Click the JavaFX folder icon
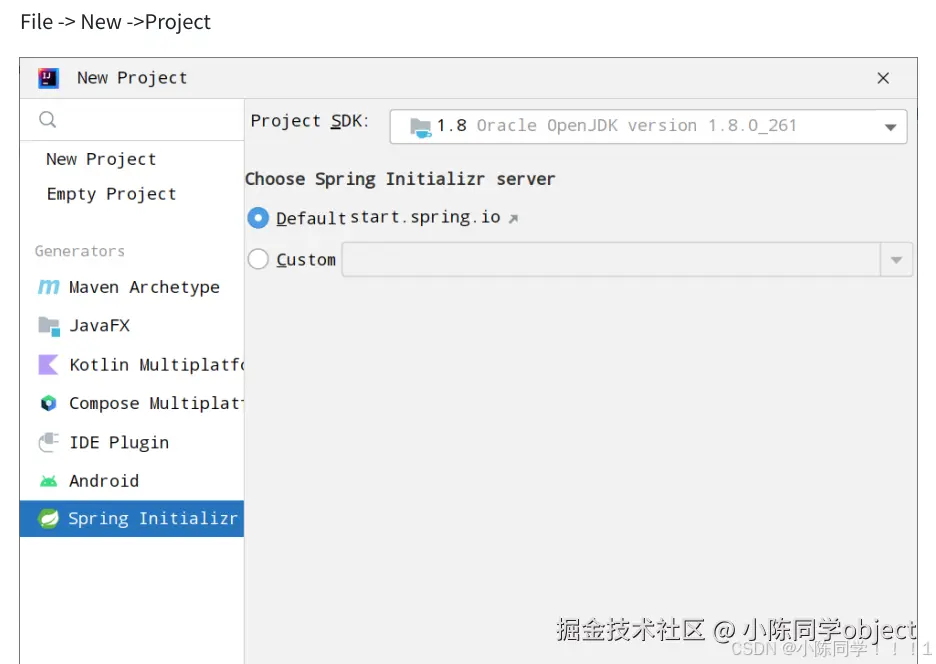Viewport: 936px width, 664px height. pyautogui.click(x=48, y=325)
